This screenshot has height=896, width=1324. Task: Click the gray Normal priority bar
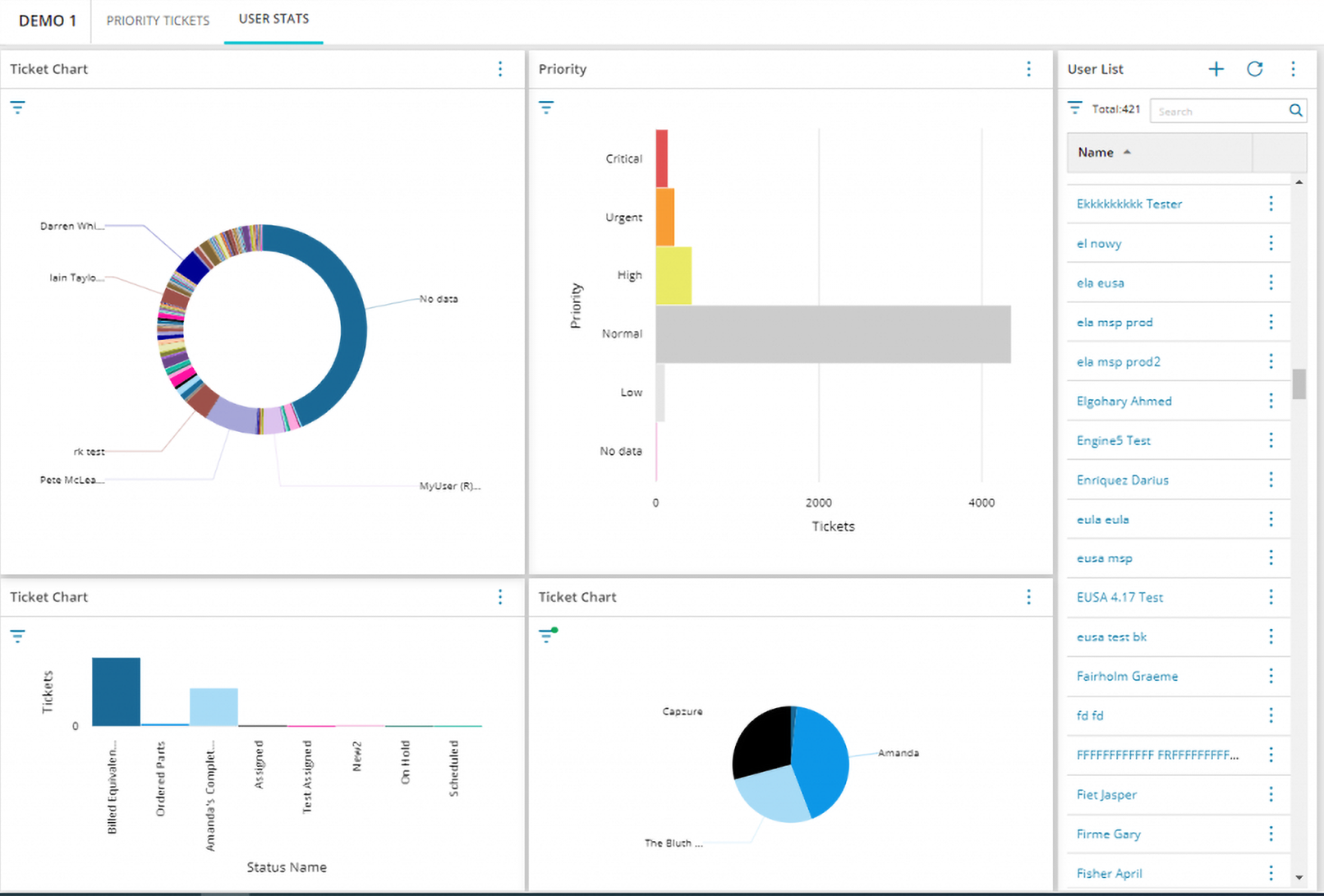pos(833,334)
